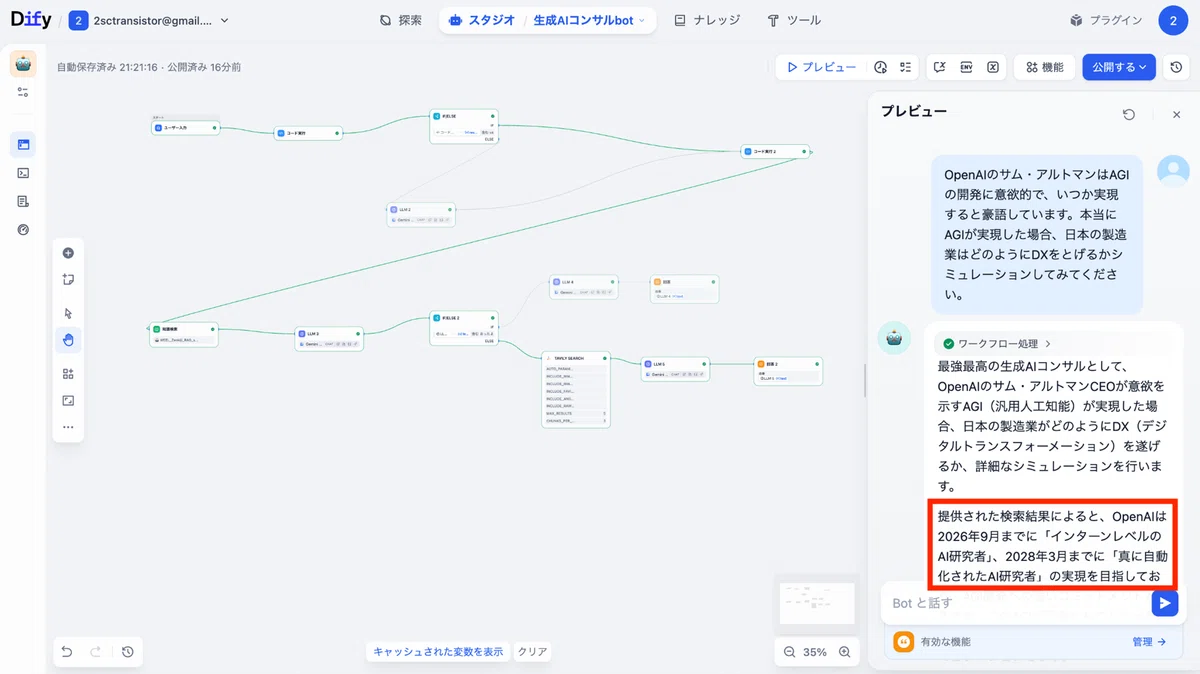Open the checklist icon in top toolbar
Viewport: 1200px width, 674px height.
pyautogui.click(x=905, y=67)
